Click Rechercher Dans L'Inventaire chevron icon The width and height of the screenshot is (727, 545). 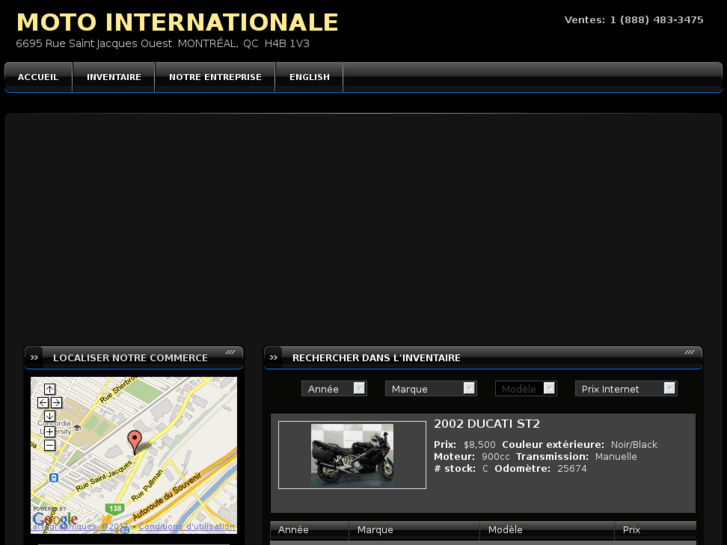[274, 358]
